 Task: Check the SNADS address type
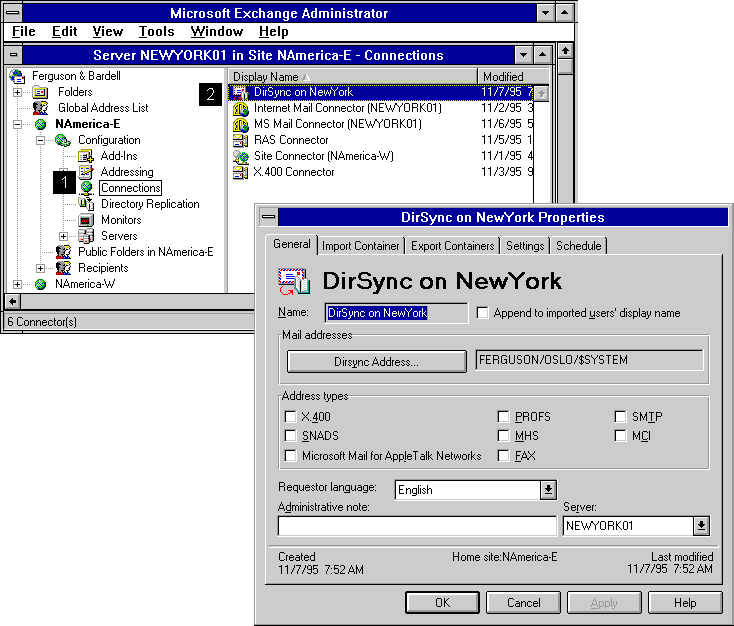(291, 436)
